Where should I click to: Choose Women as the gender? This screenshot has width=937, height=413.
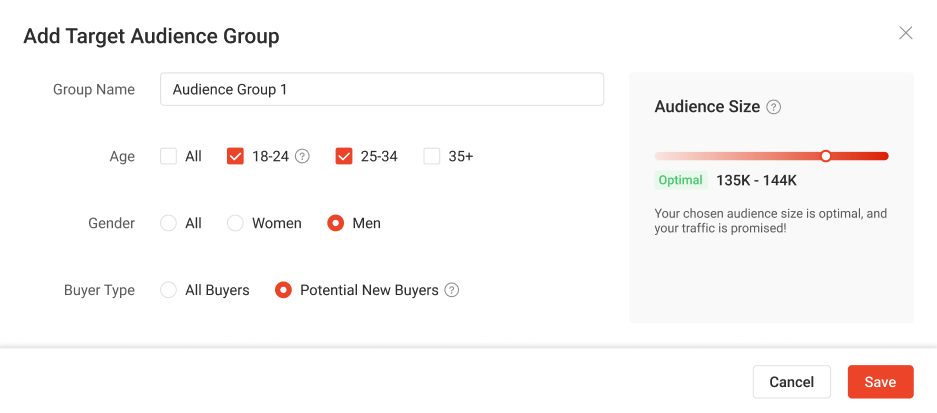pos(236,223)
